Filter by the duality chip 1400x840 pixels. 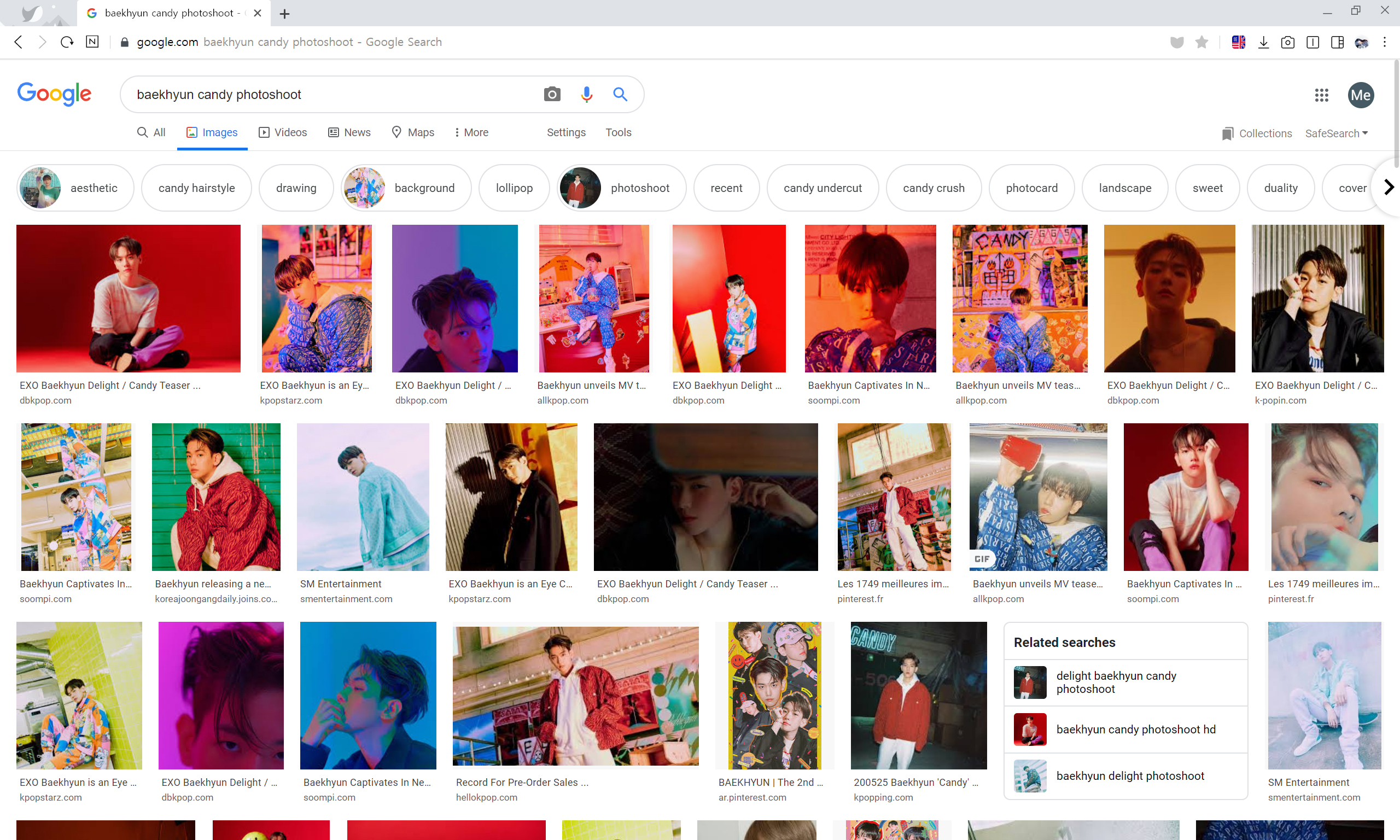(x=1281, y=188)
